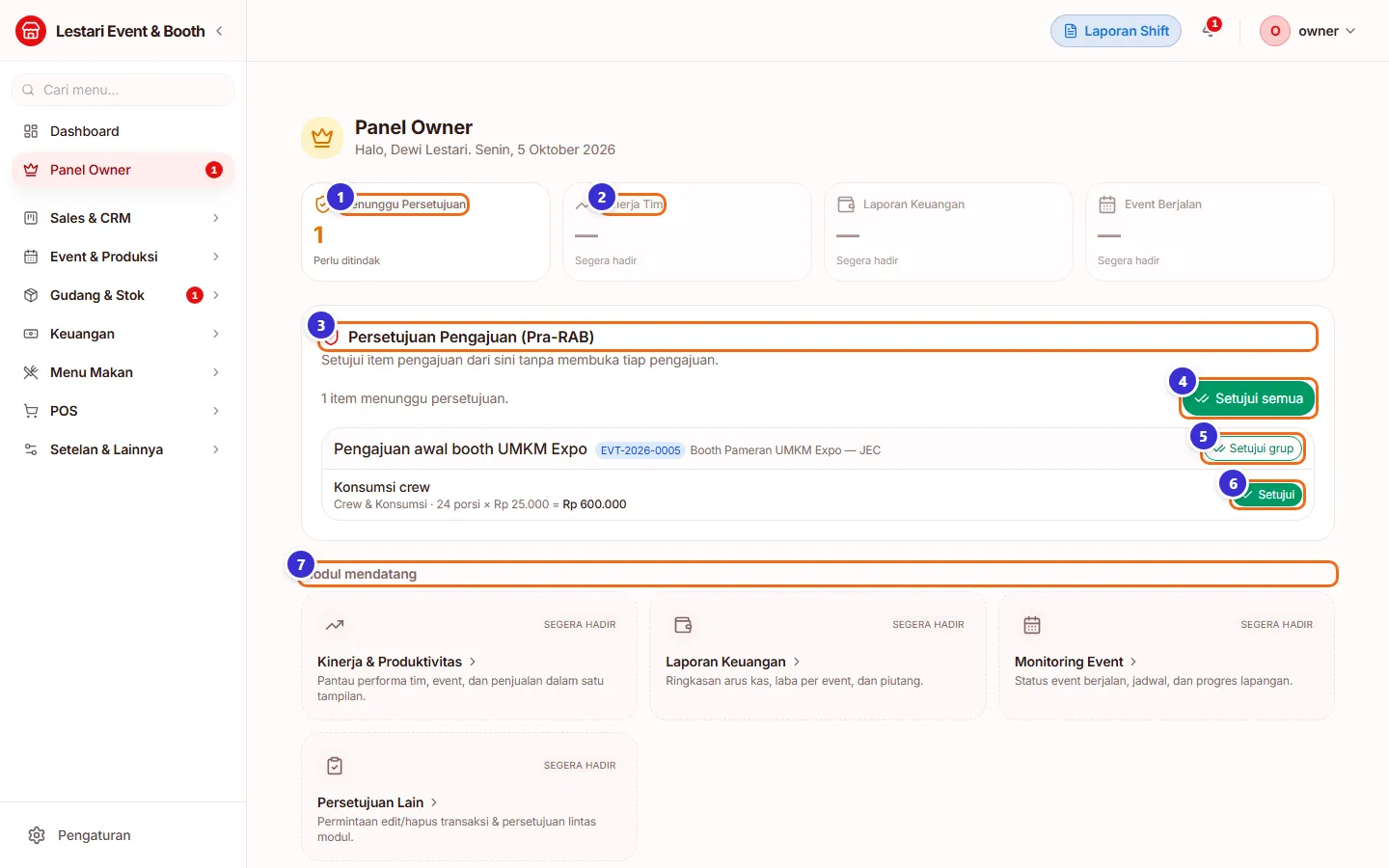Expand the POS sidebar section
This screenshot has height=868, width=1389.
click(123, 411)
